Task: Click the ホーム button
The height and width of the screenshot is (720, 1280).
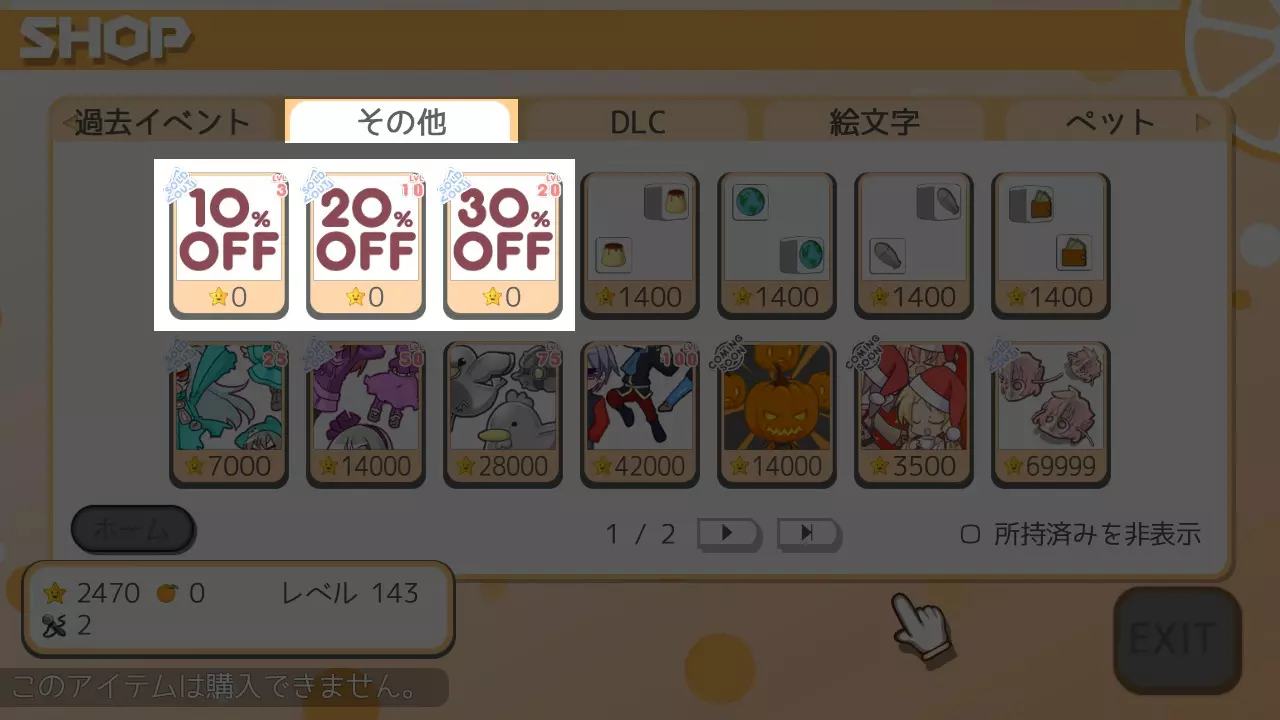Action: click(132, 530)
